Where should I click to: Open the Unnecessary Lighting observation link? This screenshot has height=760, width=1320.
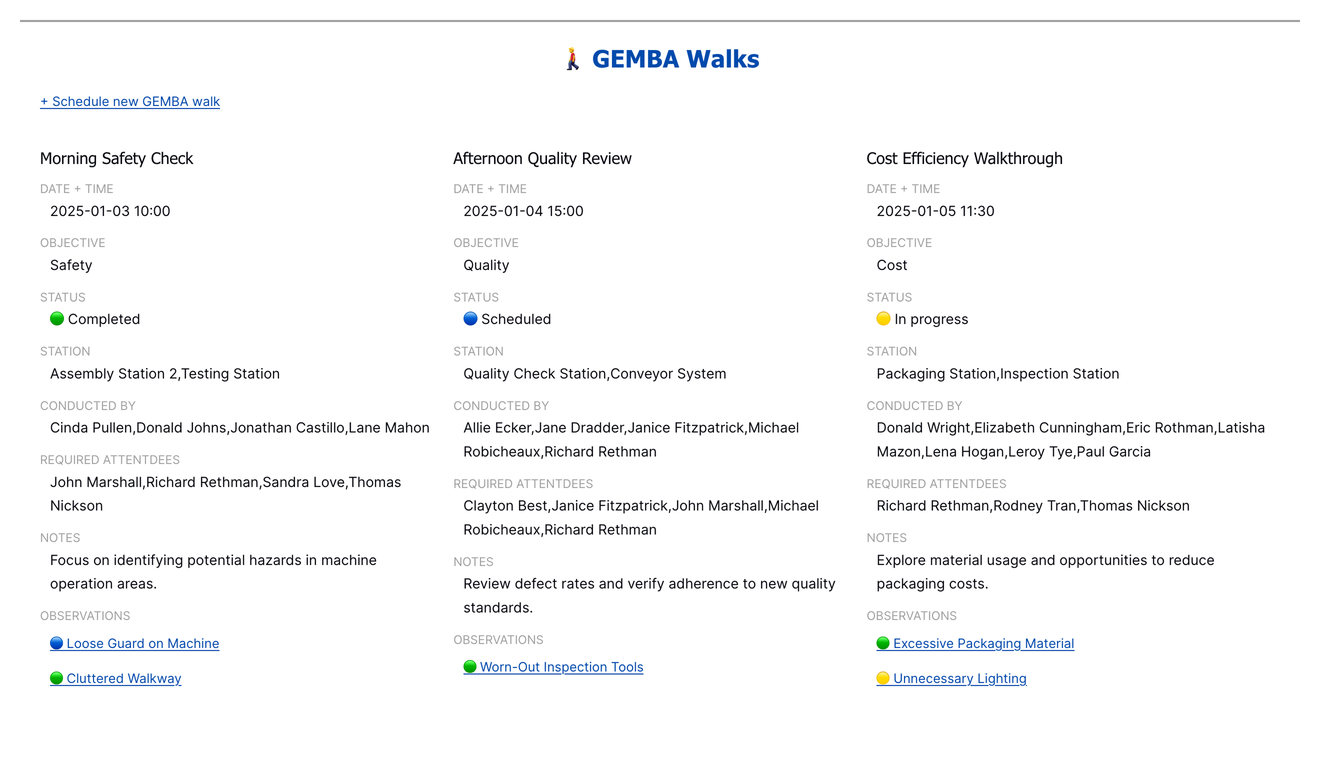tap(960, 678)
